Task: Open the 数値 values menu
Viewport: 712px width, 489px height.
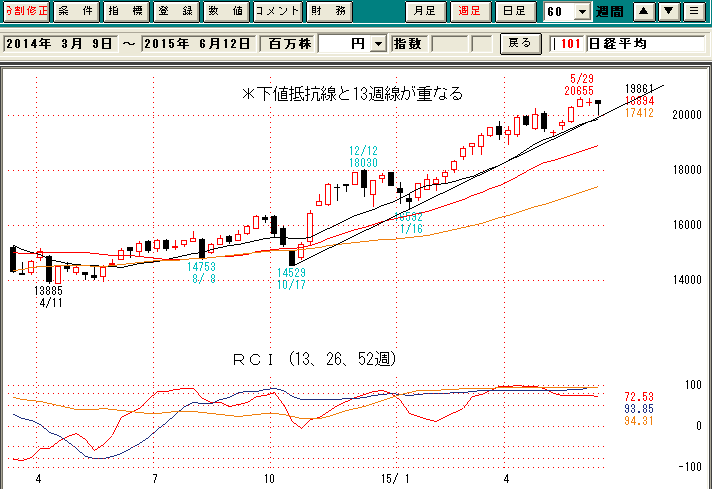Action: (226, 12)
